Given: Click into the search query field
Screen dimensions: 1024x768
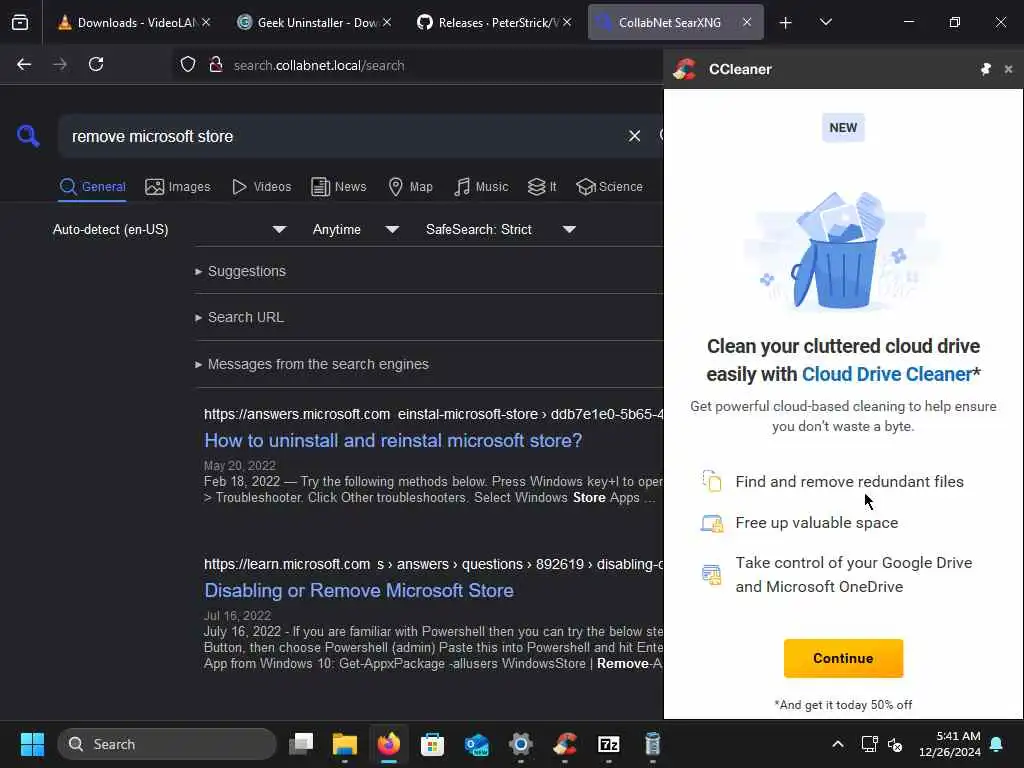Looking at the screenshot, I should click(x=340, y=136).
